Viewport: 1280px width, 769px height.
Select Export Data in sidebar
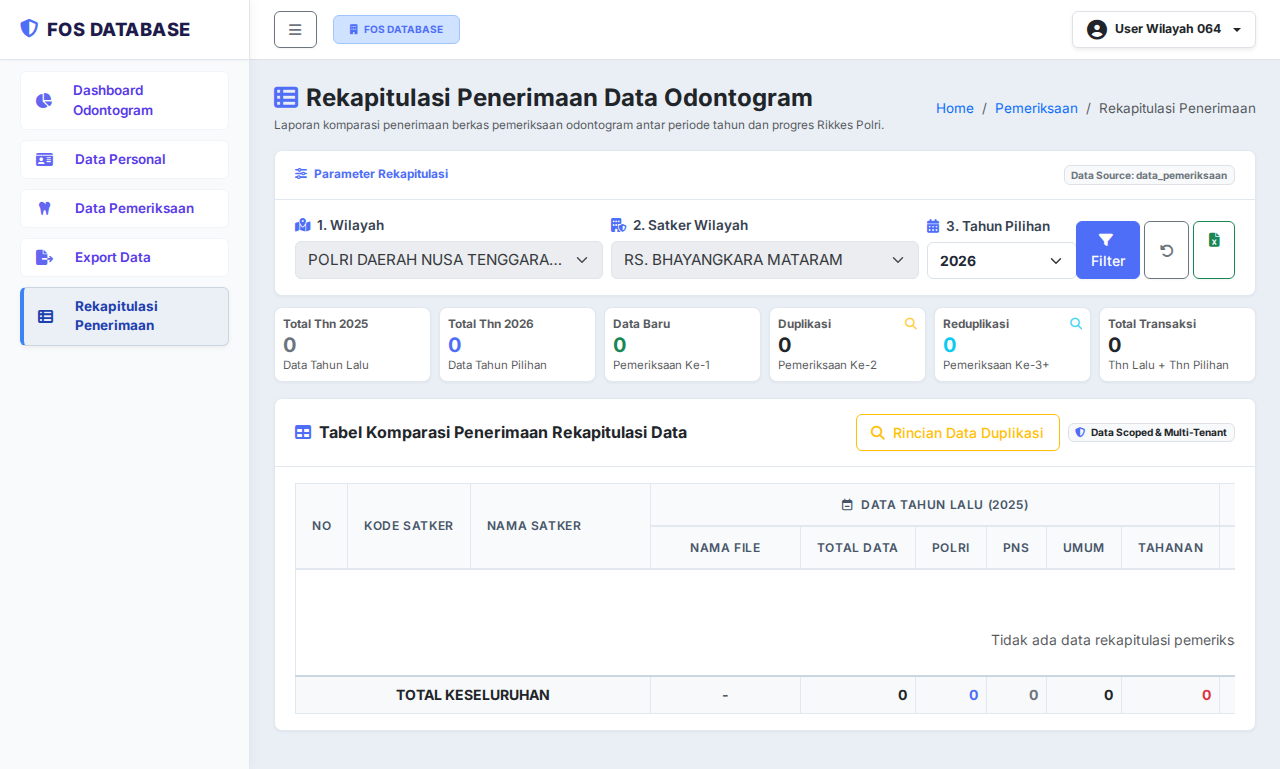coord(124,257)
